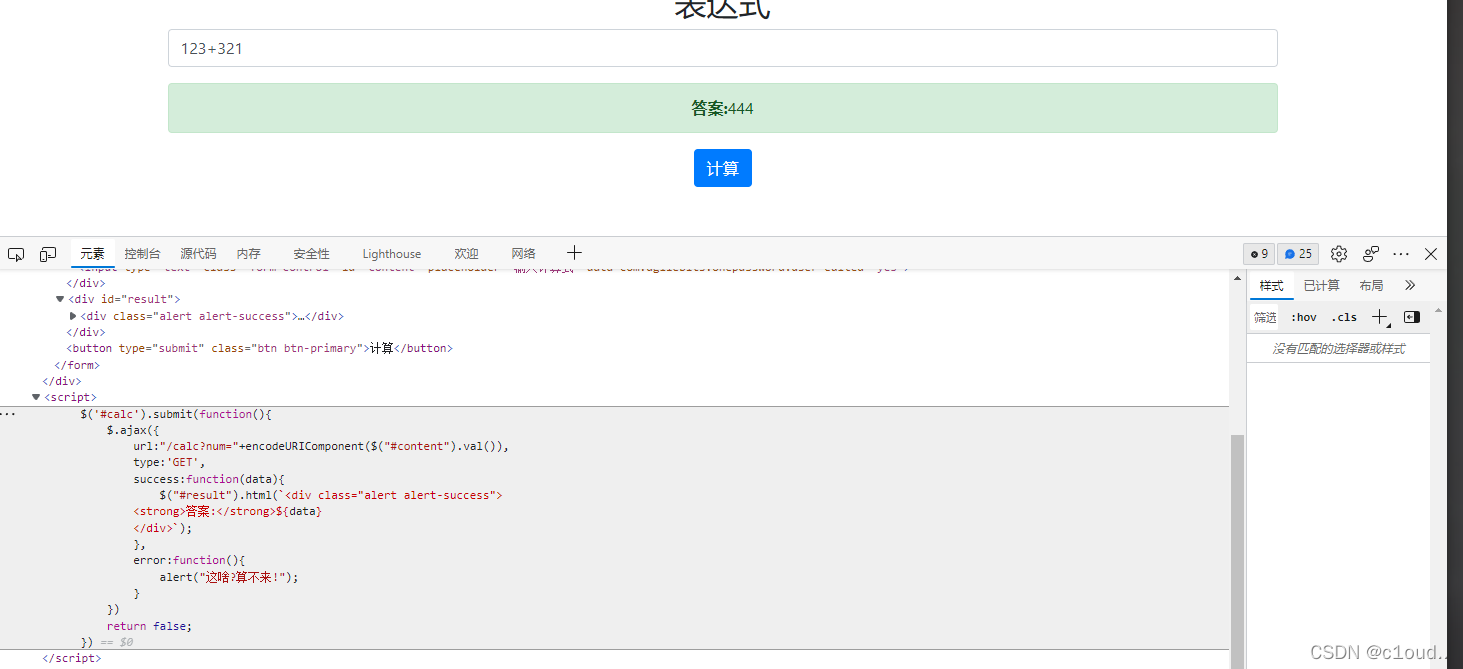Click the $('#calc').submit(function(){ line
The height and width of the screenshot is (669, 1463).
(x=176, y=414)
